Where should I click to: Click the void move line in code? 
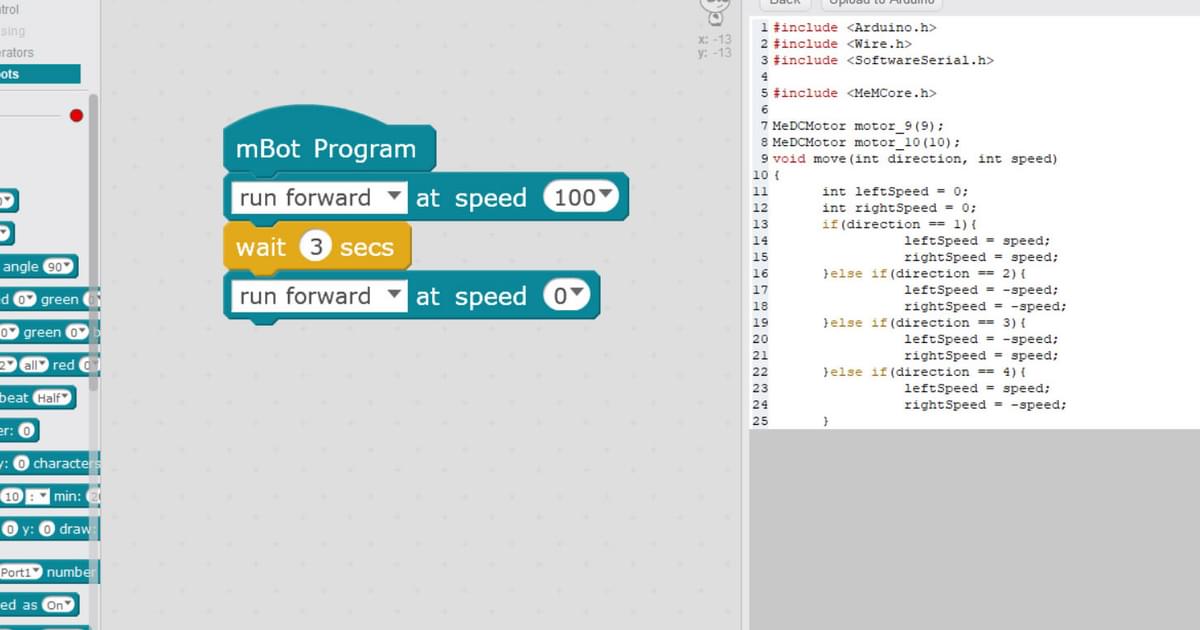click(915, 159)
